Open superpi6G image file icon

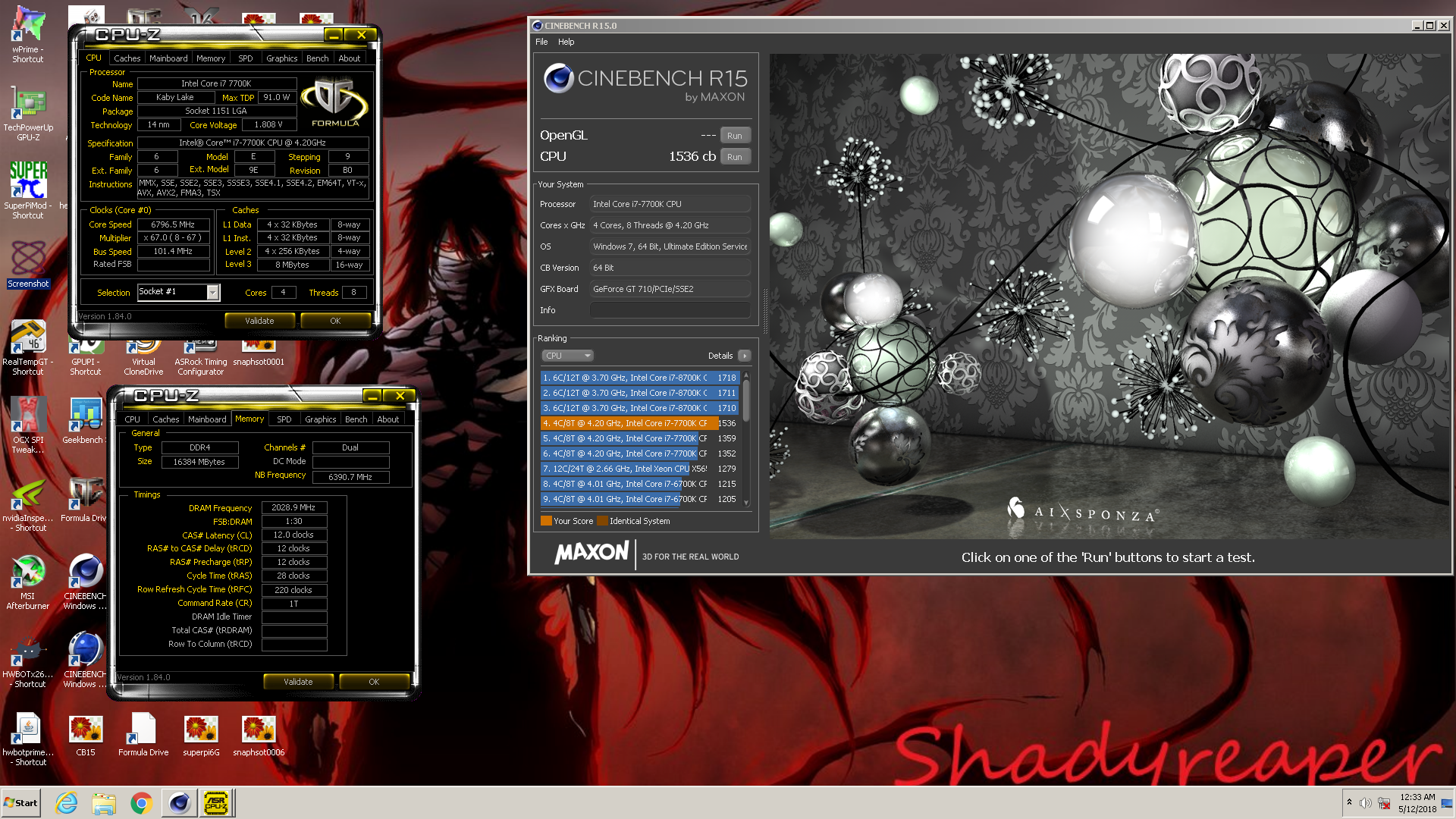pos(201,734)
